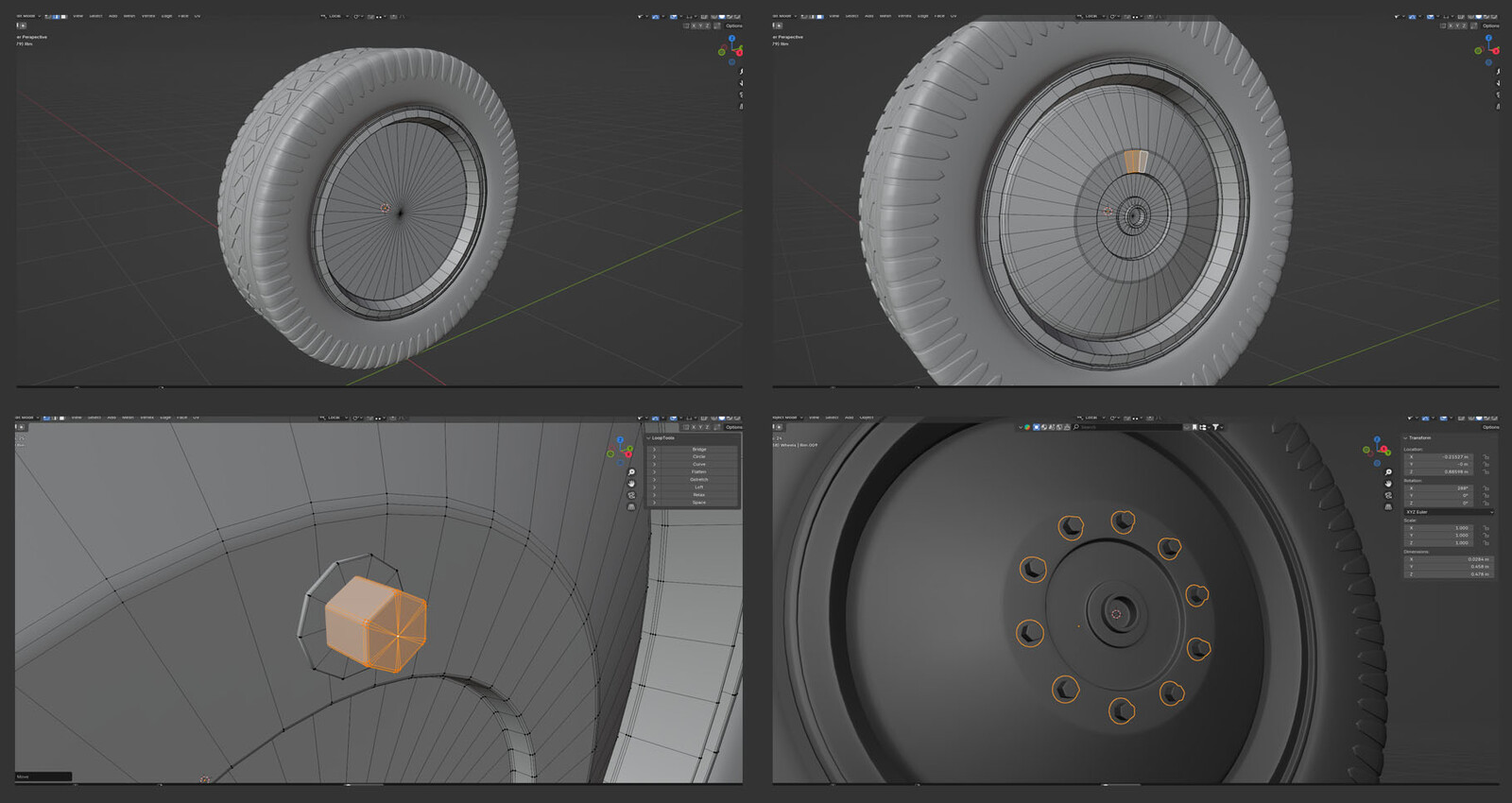
Task: Toggle perspective/orthographic icon in bottom-right viewport
Action: click(x=1388, y=507)
